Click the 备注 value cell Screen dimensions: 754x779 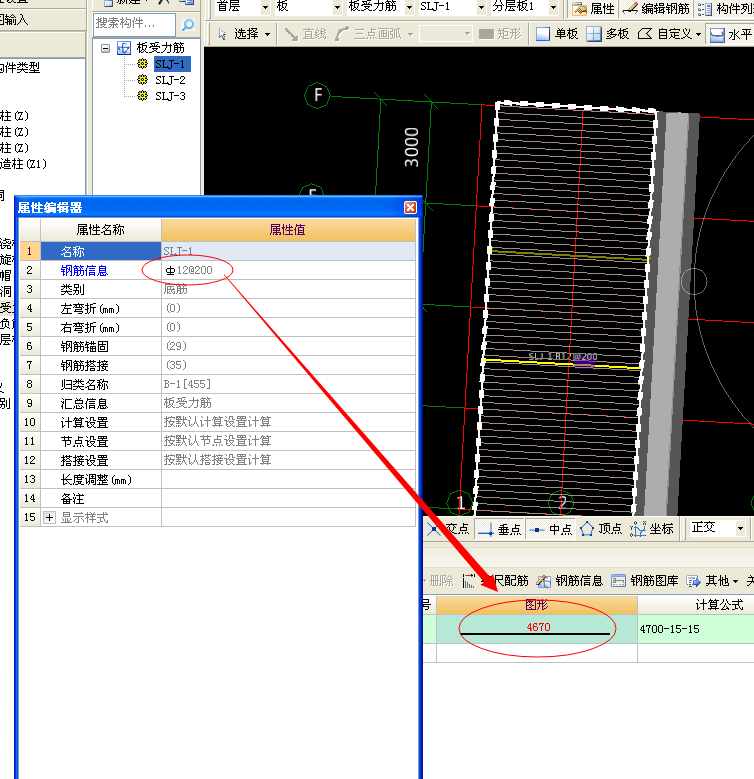[x=288, y=498]
